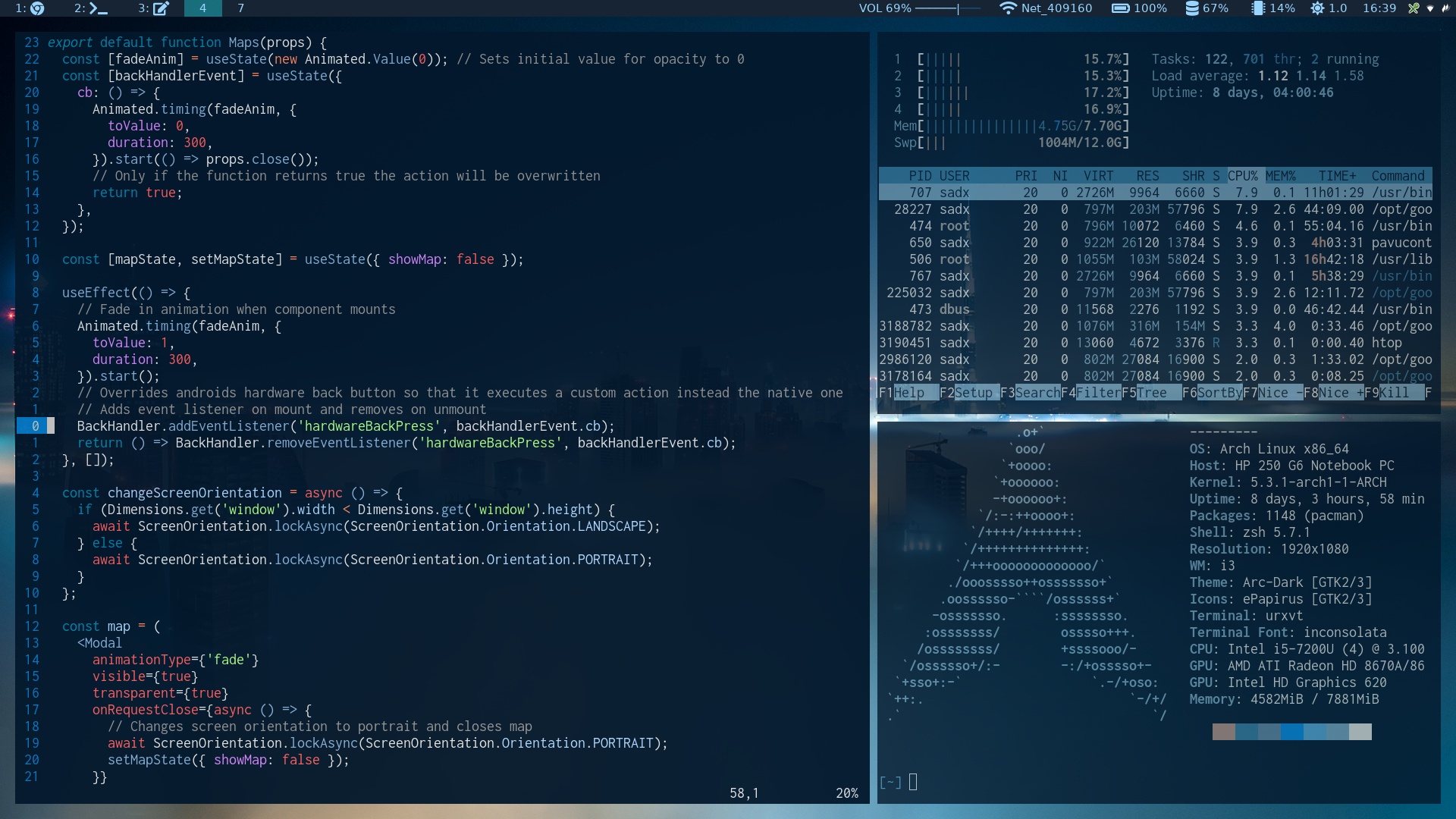Select htop process row PID 474 root
The width and height of the screenshot is (1456, 819).
(x=1155, y=226)
